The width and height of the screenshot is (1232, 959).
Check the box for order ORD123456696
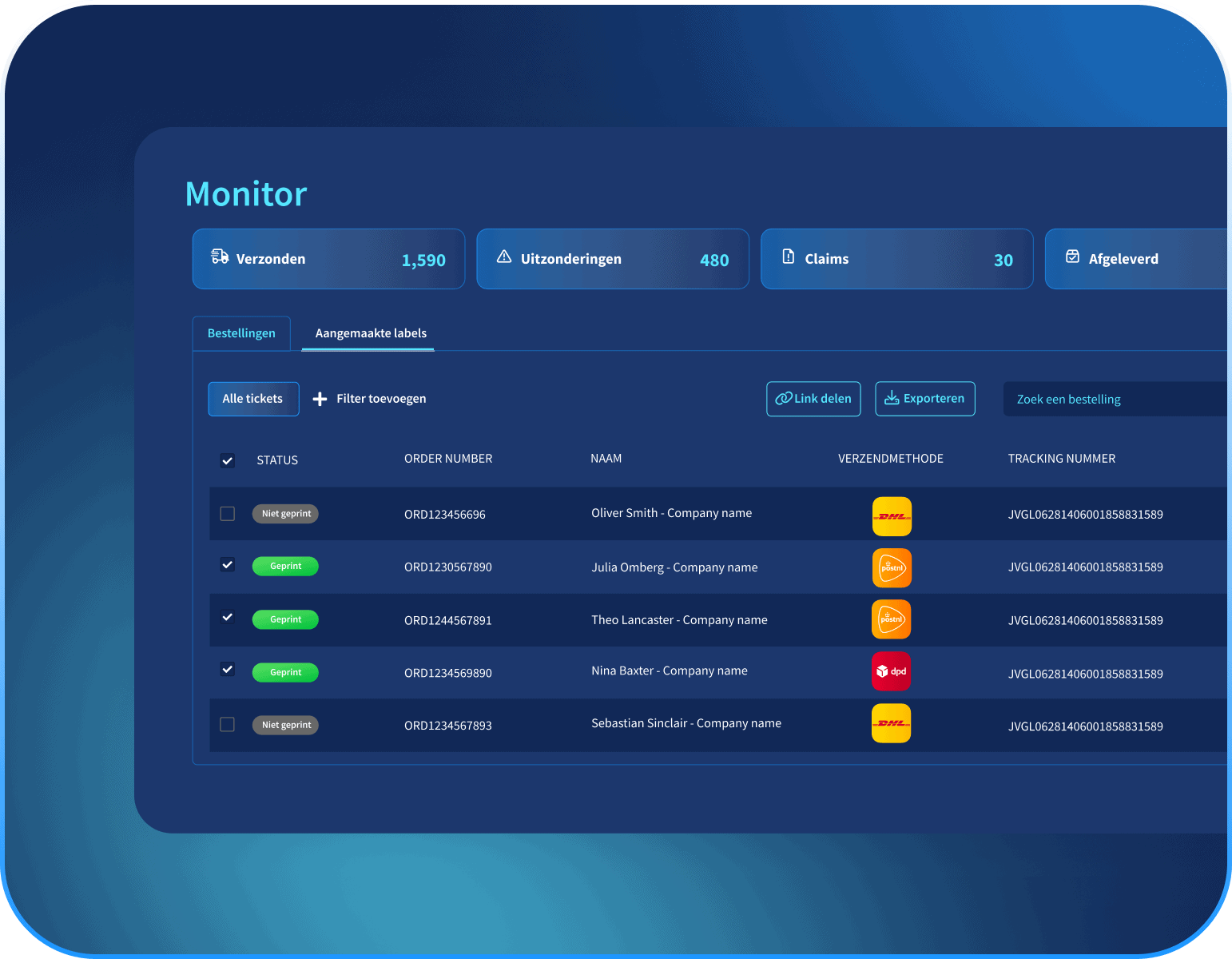pos(228,514)
